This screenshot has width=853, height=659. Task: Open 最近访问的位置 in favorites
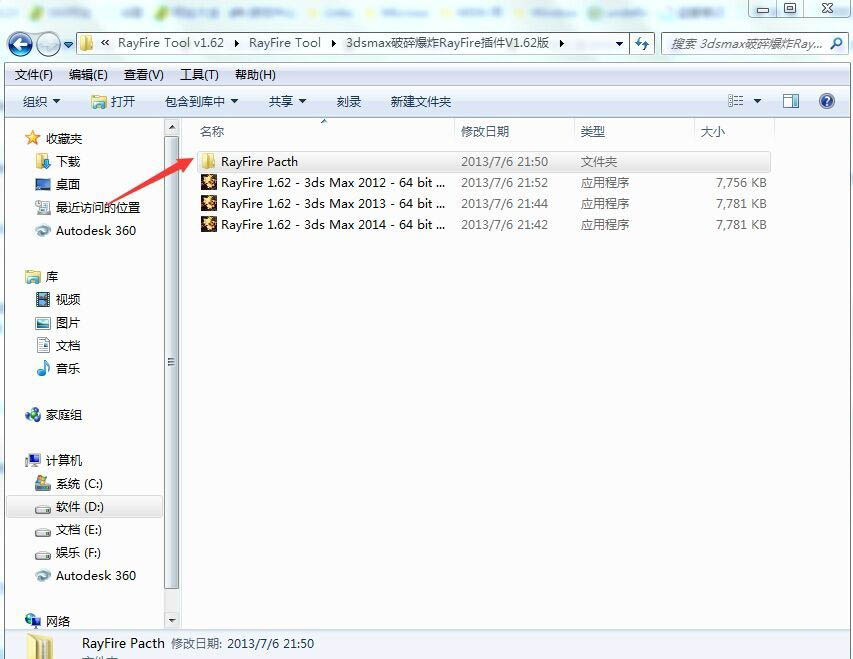pos(98,207)
